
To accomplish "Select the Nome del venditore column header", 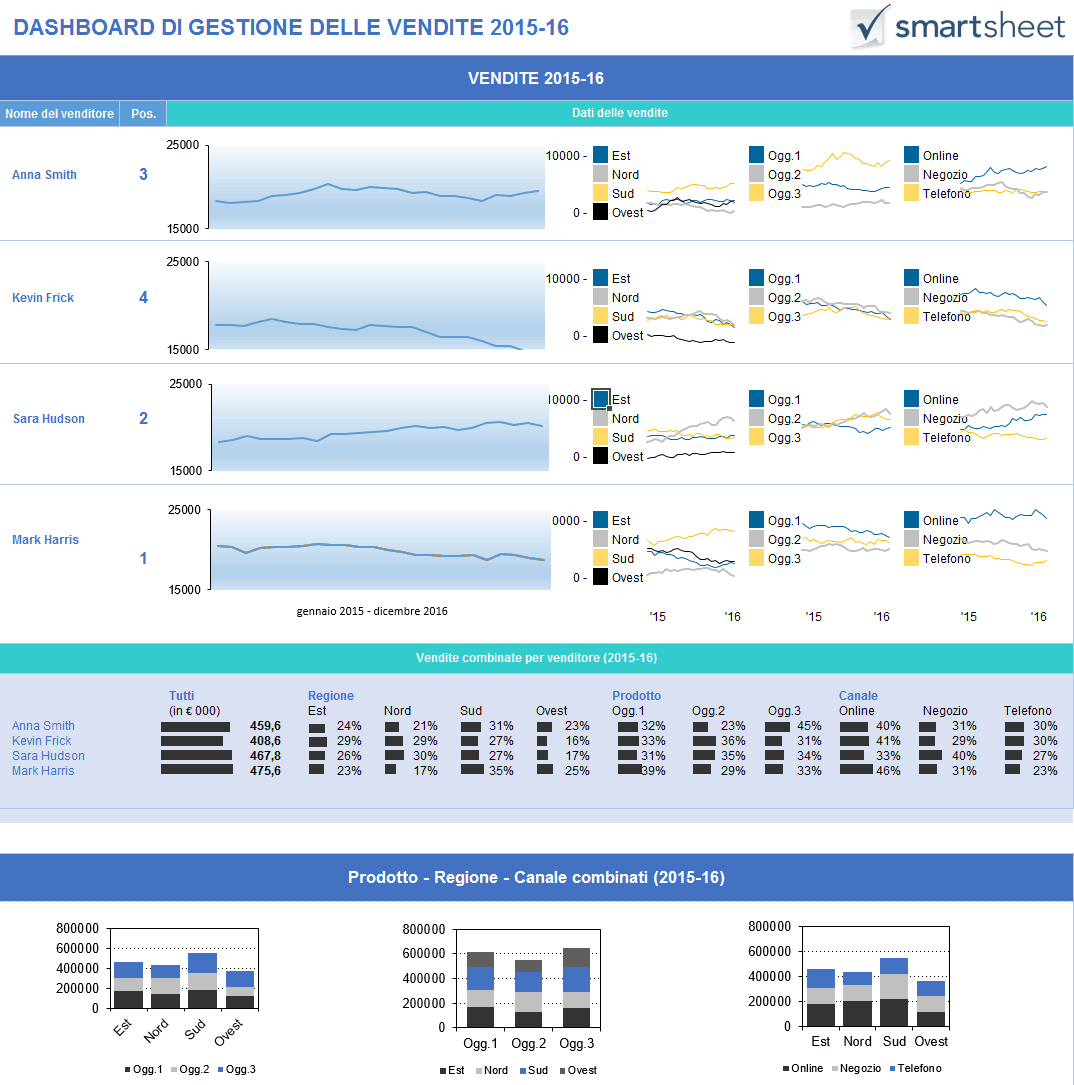I will 60,113.
